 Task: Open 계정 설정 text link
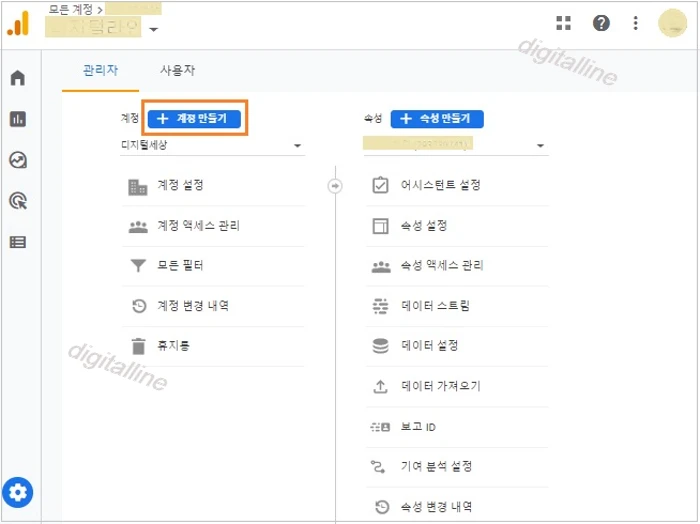point(180,185)
